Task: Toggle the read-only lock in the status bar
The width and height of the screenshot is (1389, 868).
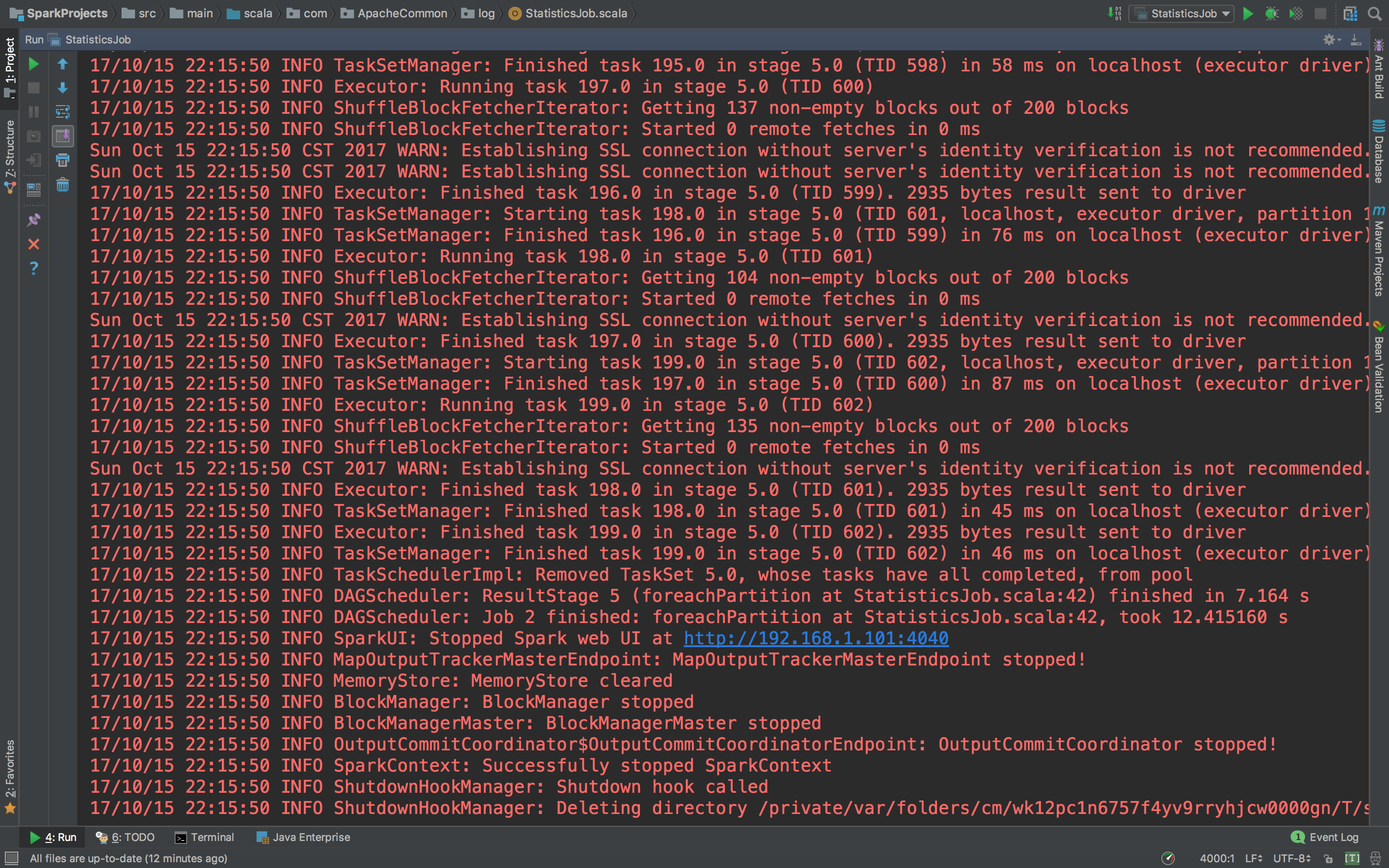Action: 1328,858
